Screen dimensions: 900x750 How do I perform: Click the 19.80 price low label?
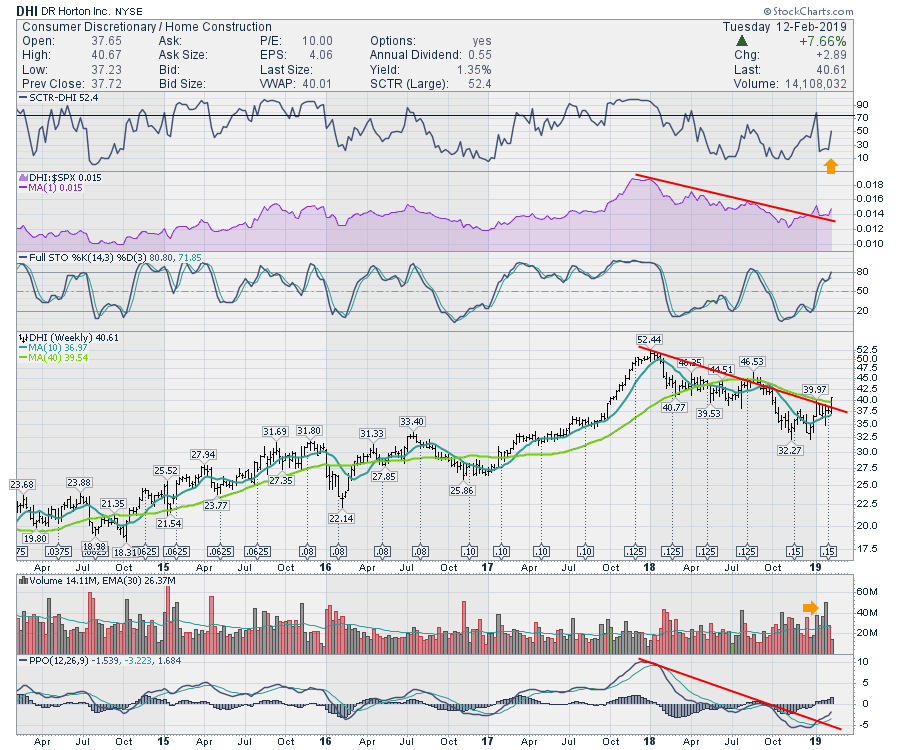pyautogui.click(x=34, y=539)
